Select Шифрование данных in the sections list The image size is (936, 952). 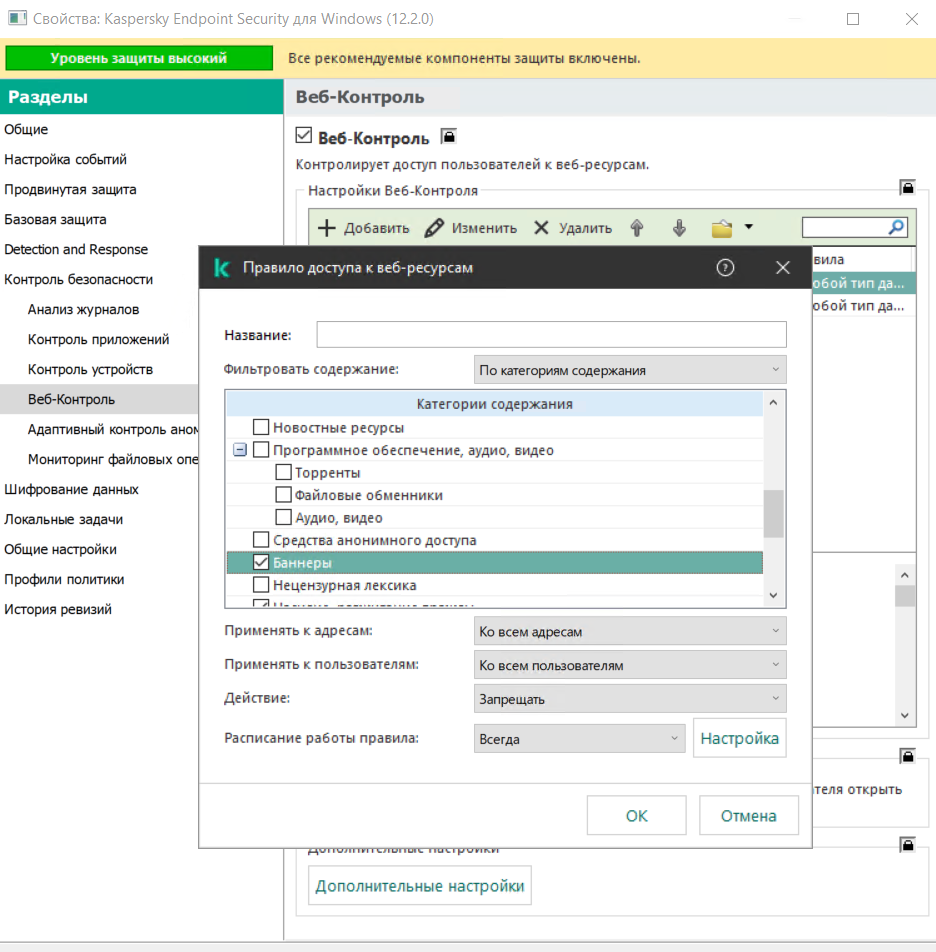(71, 489)
